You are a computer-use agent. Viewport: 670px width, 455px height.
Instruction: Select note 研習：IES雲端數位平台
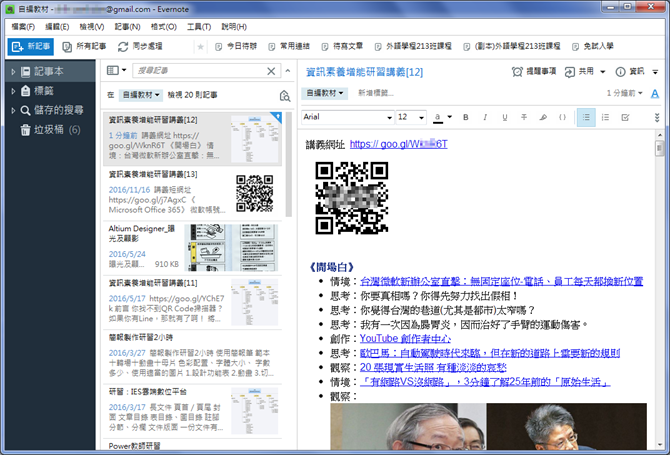click(x=192, y=411)
